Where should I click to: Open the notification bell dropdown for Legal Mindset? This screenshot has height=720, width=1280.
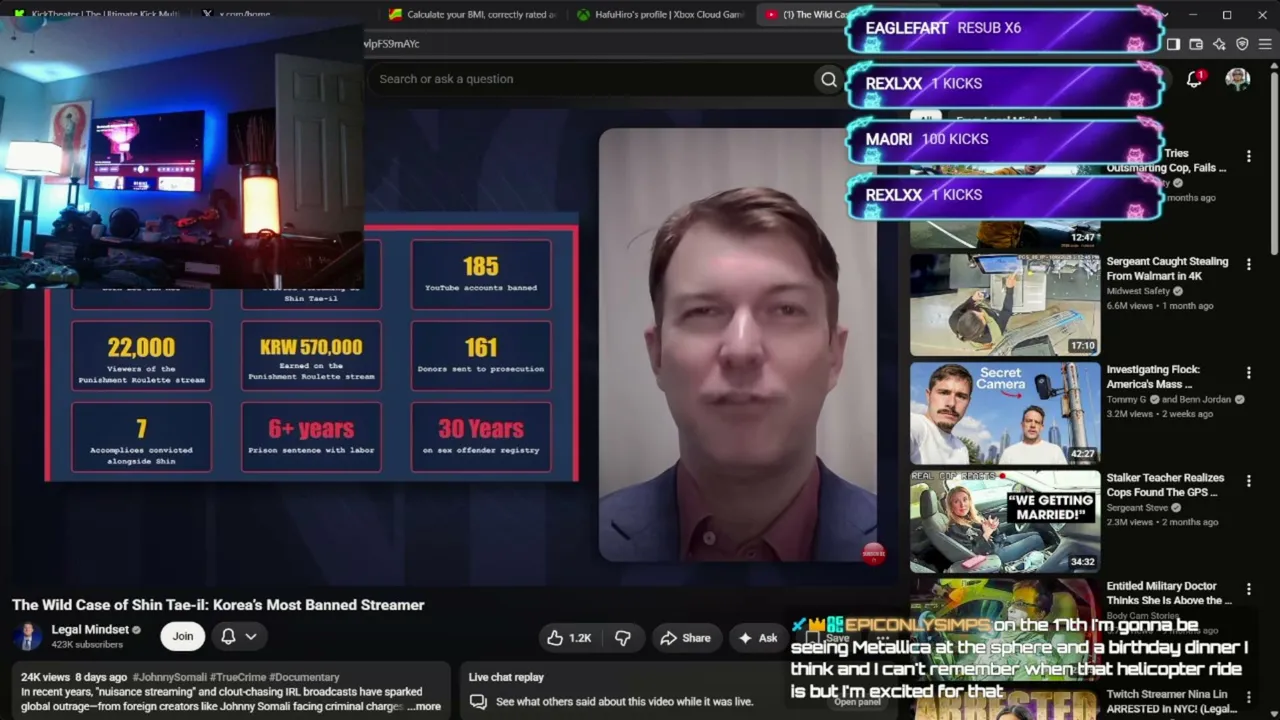coord(238,636)
